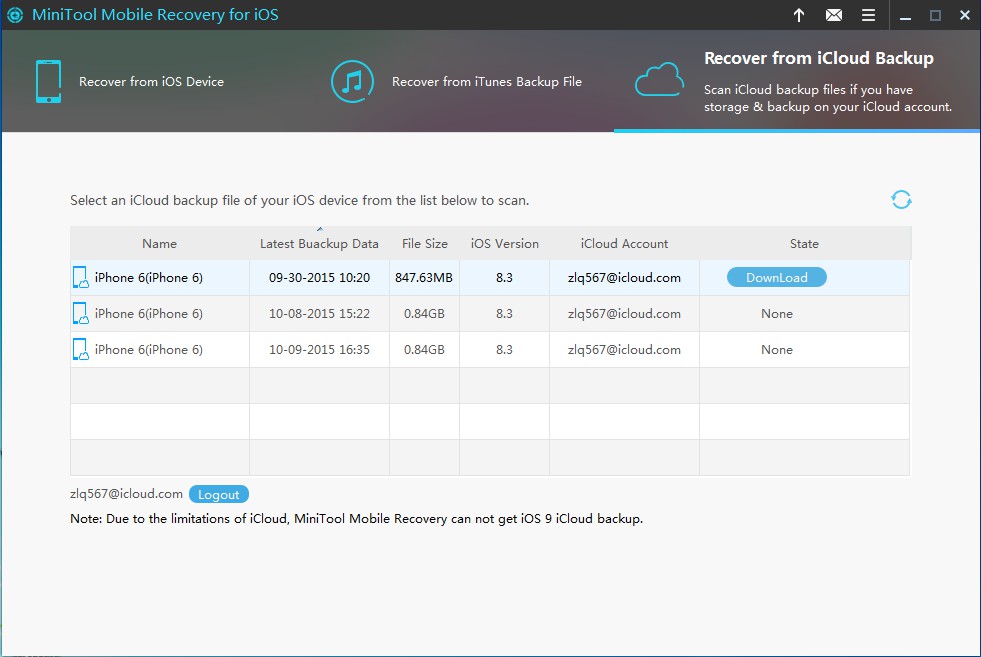Click the account email in the 09-30-2015 row
The image size is (981, 657).
coord(624,277)
